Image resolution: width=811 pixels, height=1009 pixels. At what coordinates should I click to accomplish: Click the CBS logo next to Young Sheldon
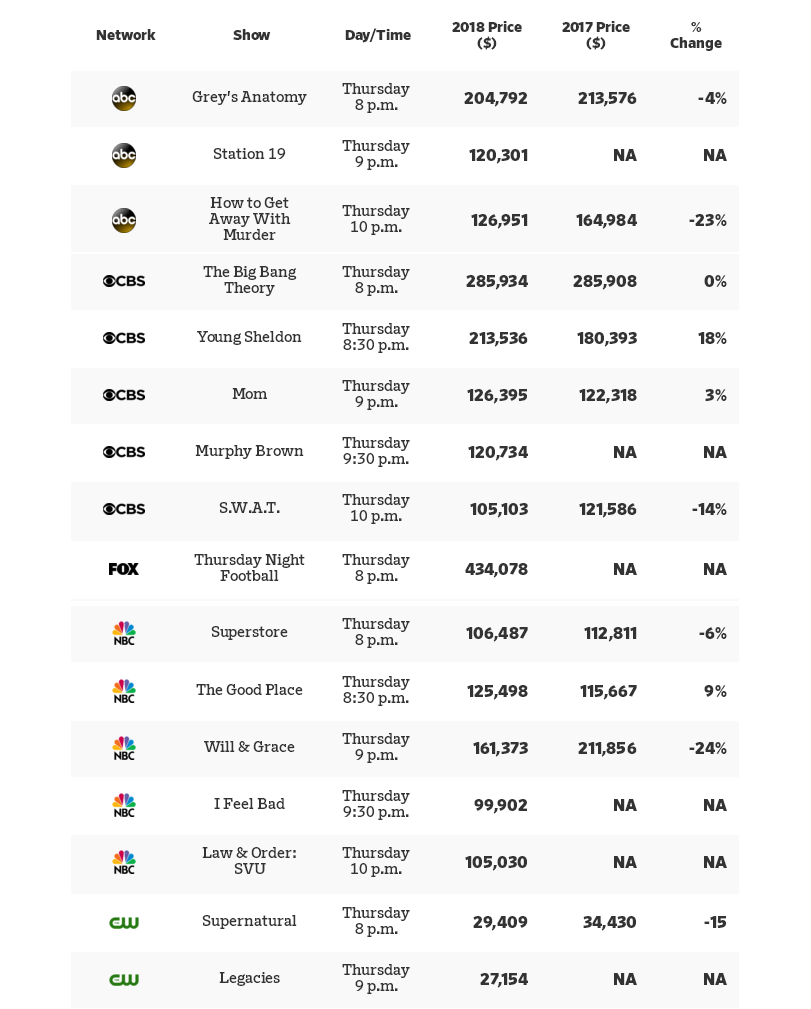(x=124, y=338)
